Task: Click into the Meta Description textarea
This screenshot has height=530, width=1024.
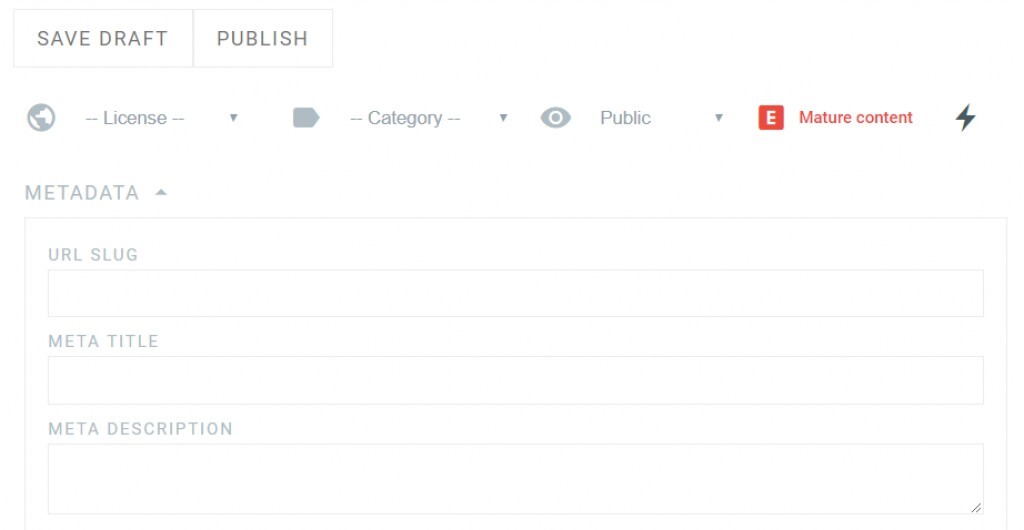Action: tap(515, 478)
